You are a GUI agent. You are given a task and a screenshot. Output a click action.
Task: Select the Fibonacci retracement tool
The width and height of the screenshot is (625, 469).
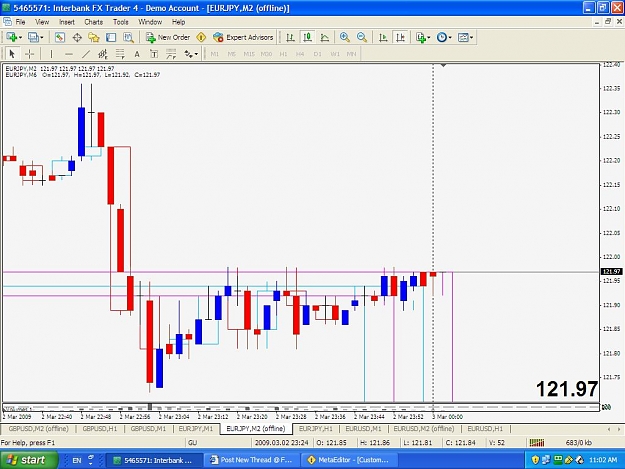[120, 54]
